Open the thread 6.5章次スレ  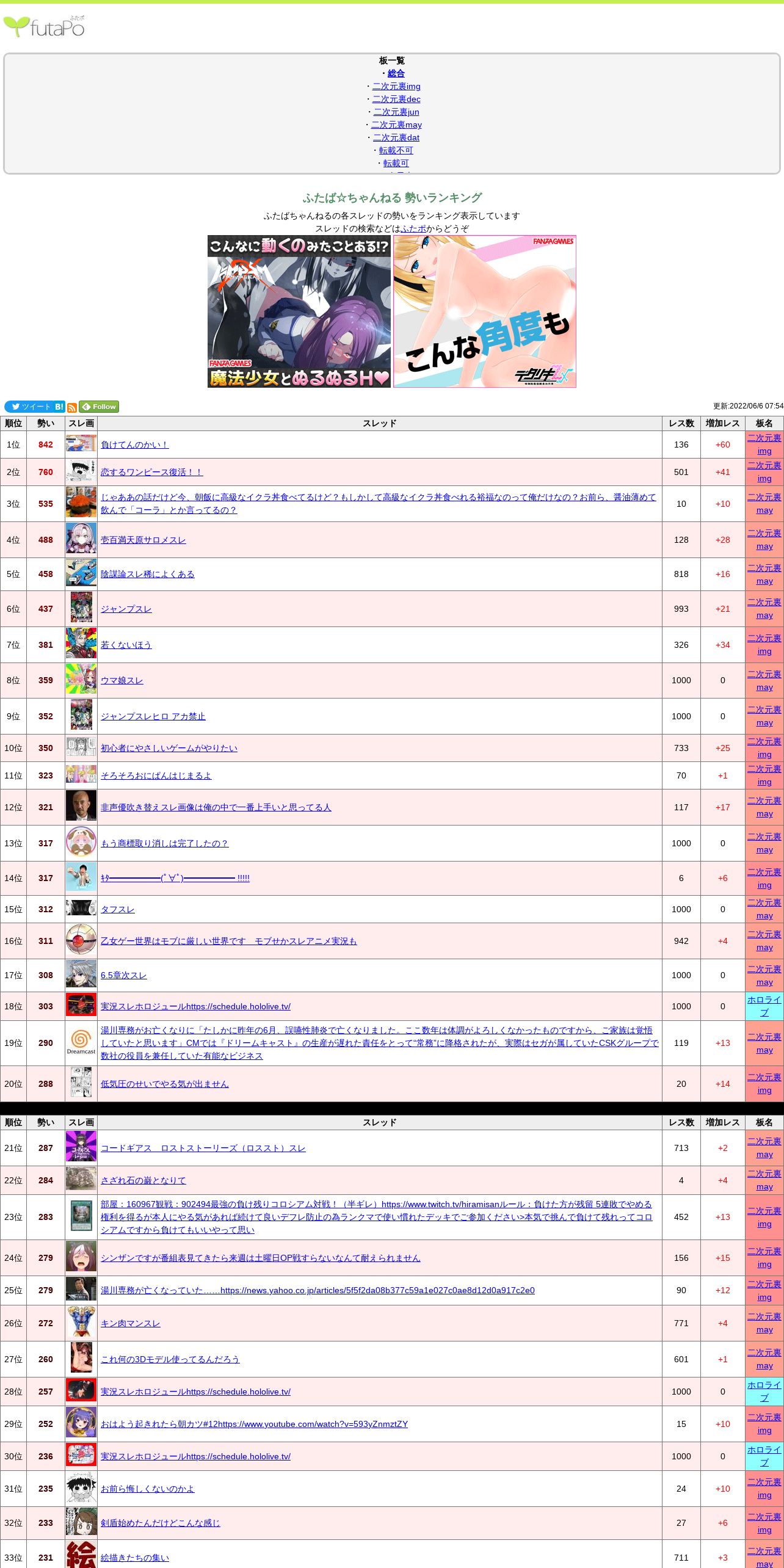point(123,975)
